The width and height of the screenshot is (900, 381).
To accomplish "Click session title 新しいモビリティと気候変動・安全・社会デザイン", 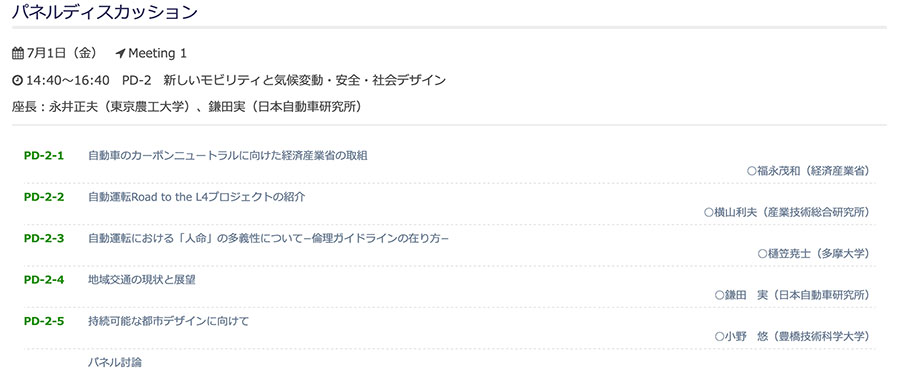I will (304, 81).
